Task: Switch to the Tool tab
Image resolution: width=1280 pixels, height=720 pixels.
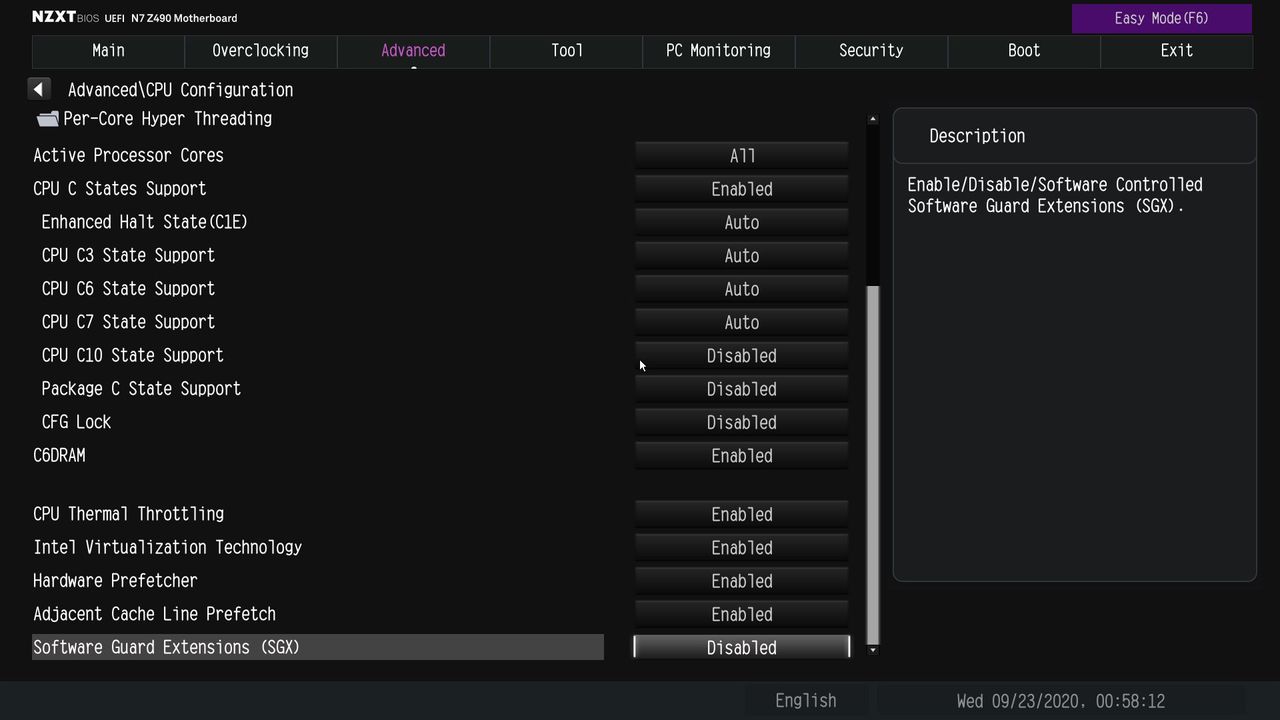Action: click(x=566, y=51)
